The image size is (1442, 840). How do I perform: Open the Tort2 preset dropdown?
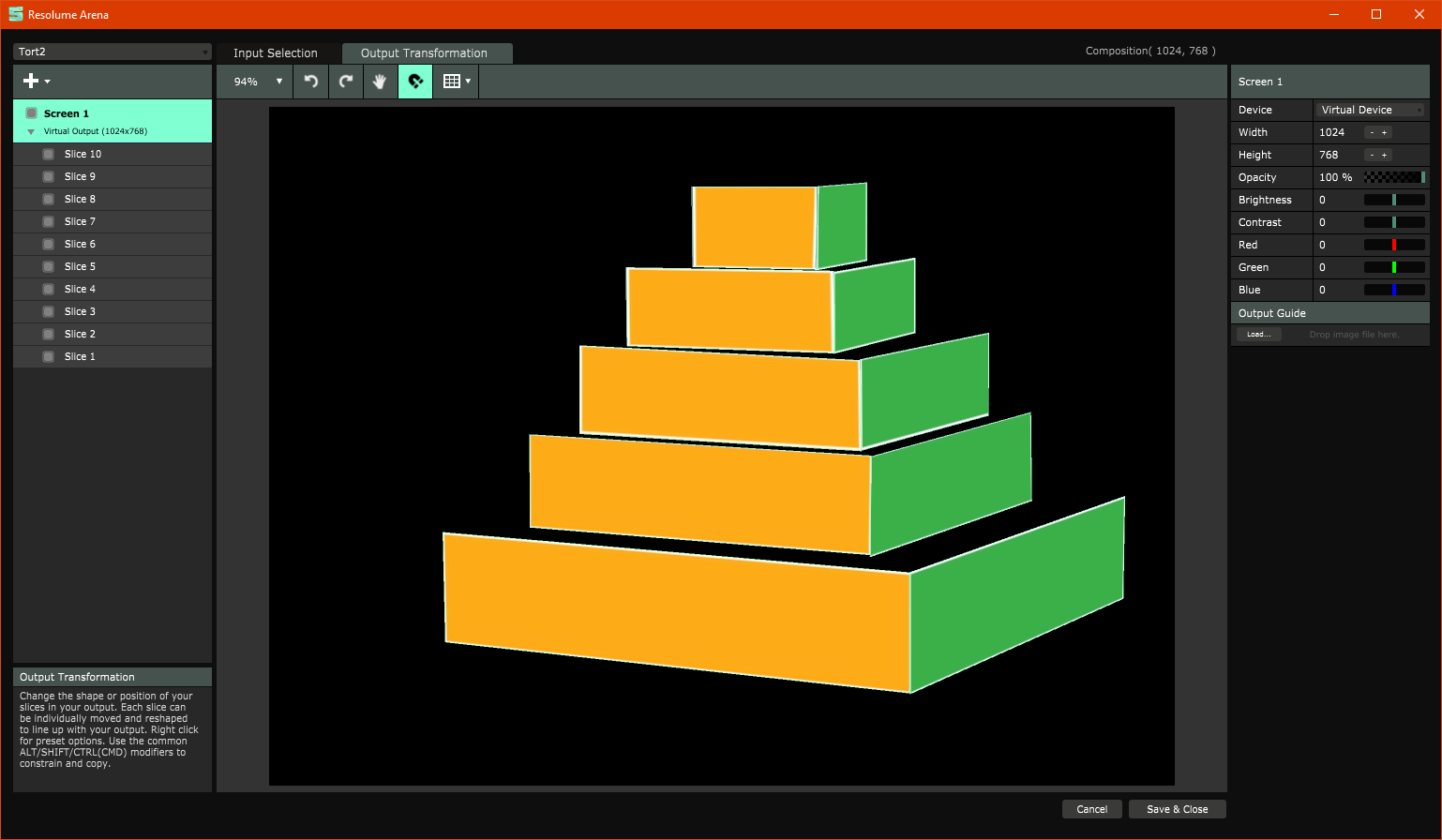click(x=113, y=52)
